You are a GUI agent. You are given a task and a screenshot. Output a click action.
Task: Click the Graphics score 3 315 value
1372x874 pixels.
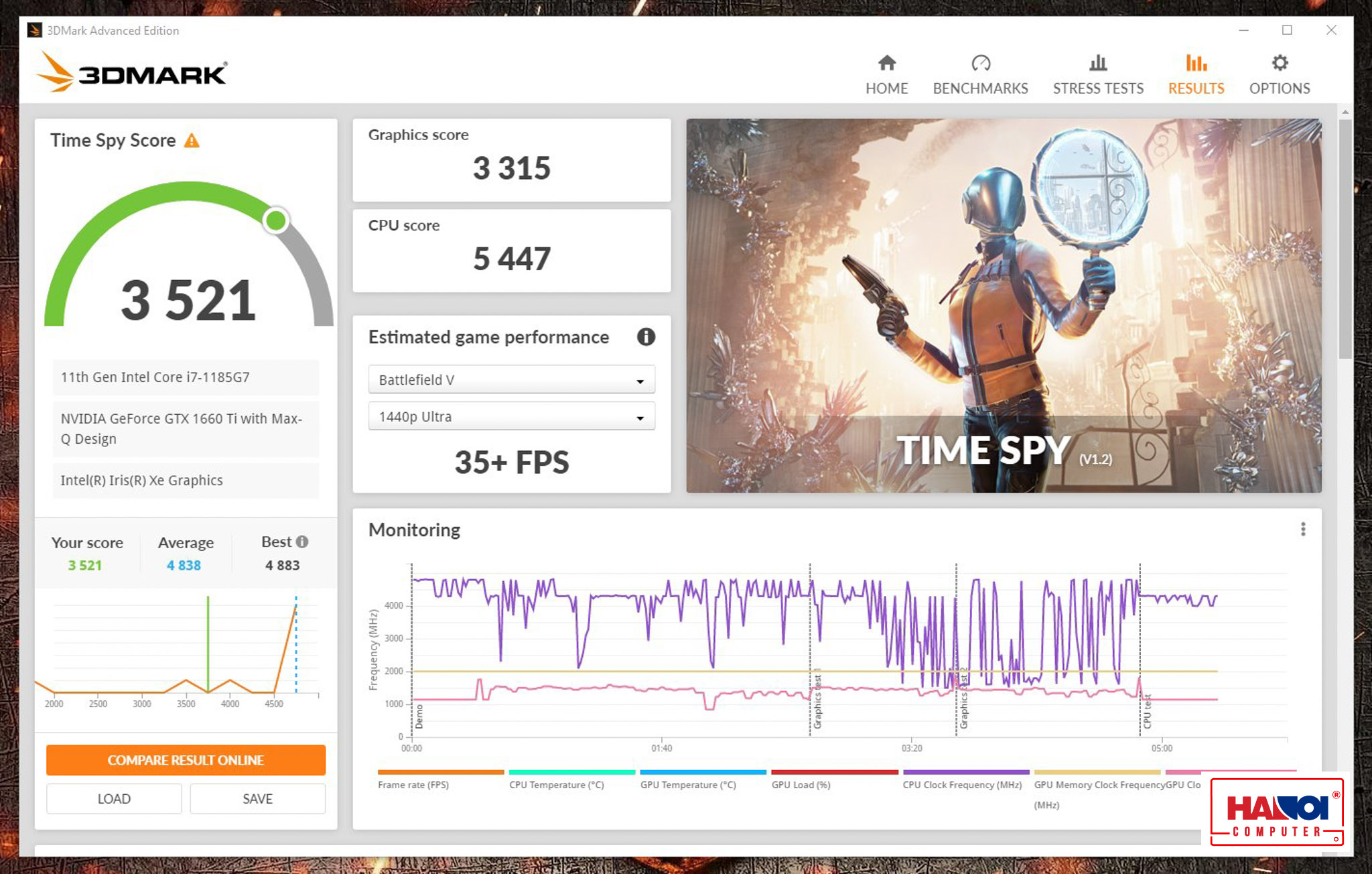pyautogui.click(x=512, y=168)
